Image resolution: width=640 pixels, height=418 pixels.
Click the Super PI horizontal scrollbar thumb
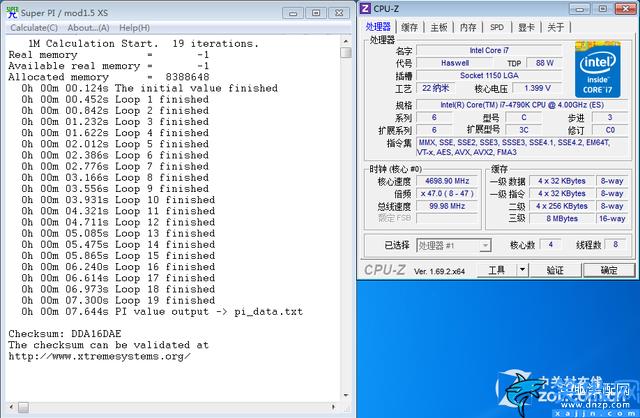coord(24,407)
